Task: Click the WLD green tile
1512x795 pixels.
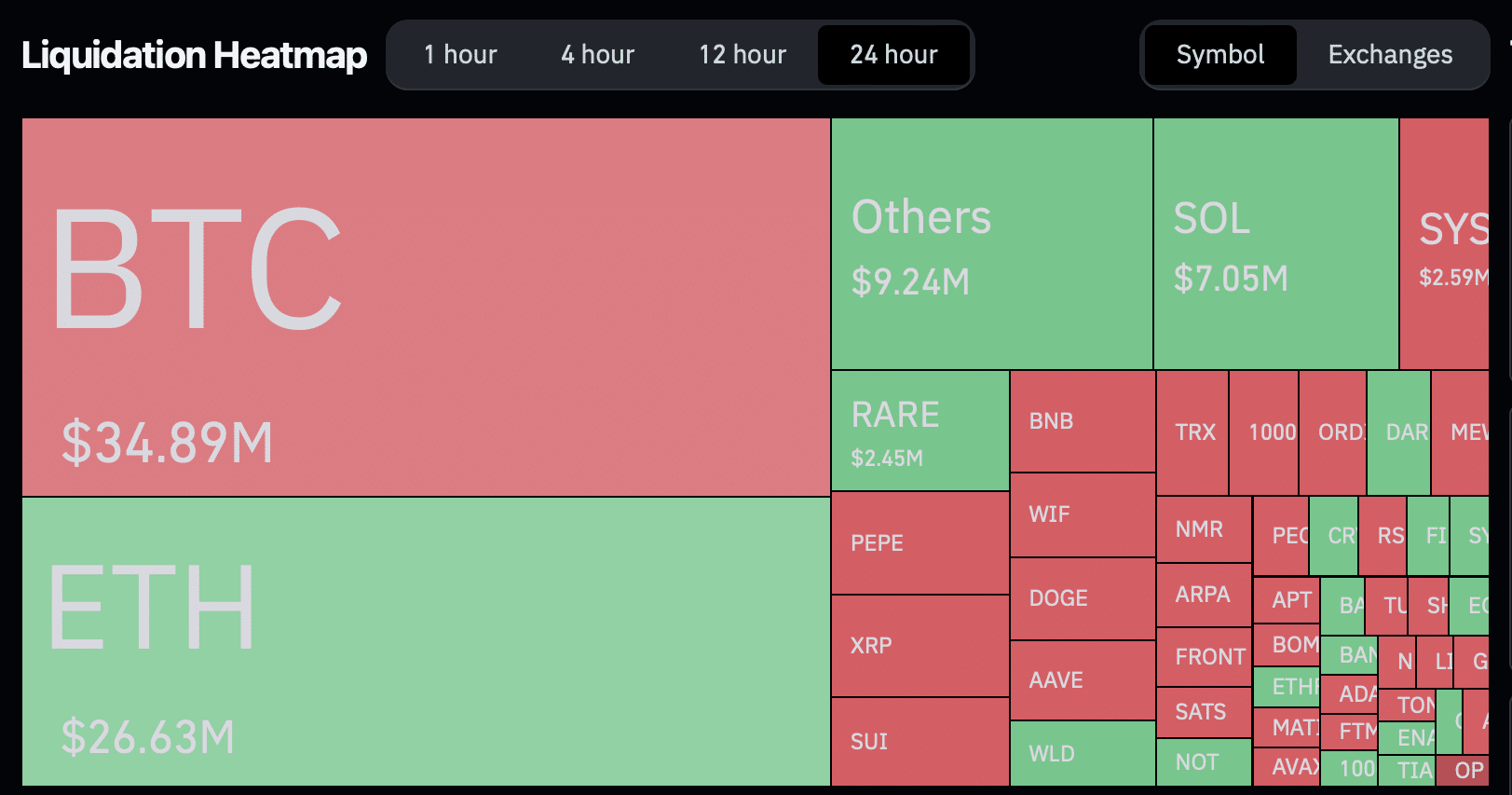Action: 1083,753
